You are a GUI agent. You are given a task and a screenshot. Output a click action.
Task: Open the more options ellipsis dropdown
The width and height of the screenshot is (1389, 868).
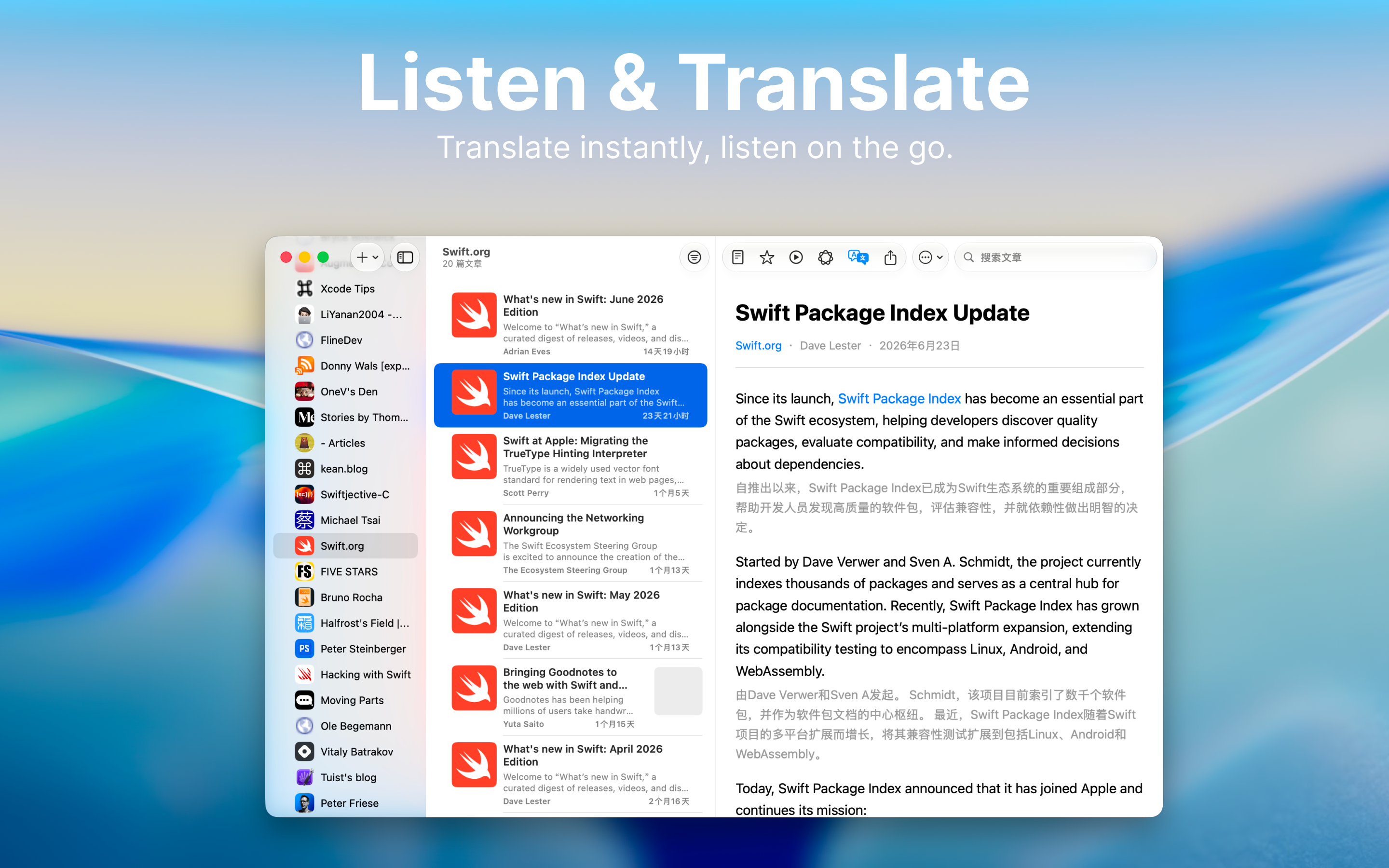930,257
